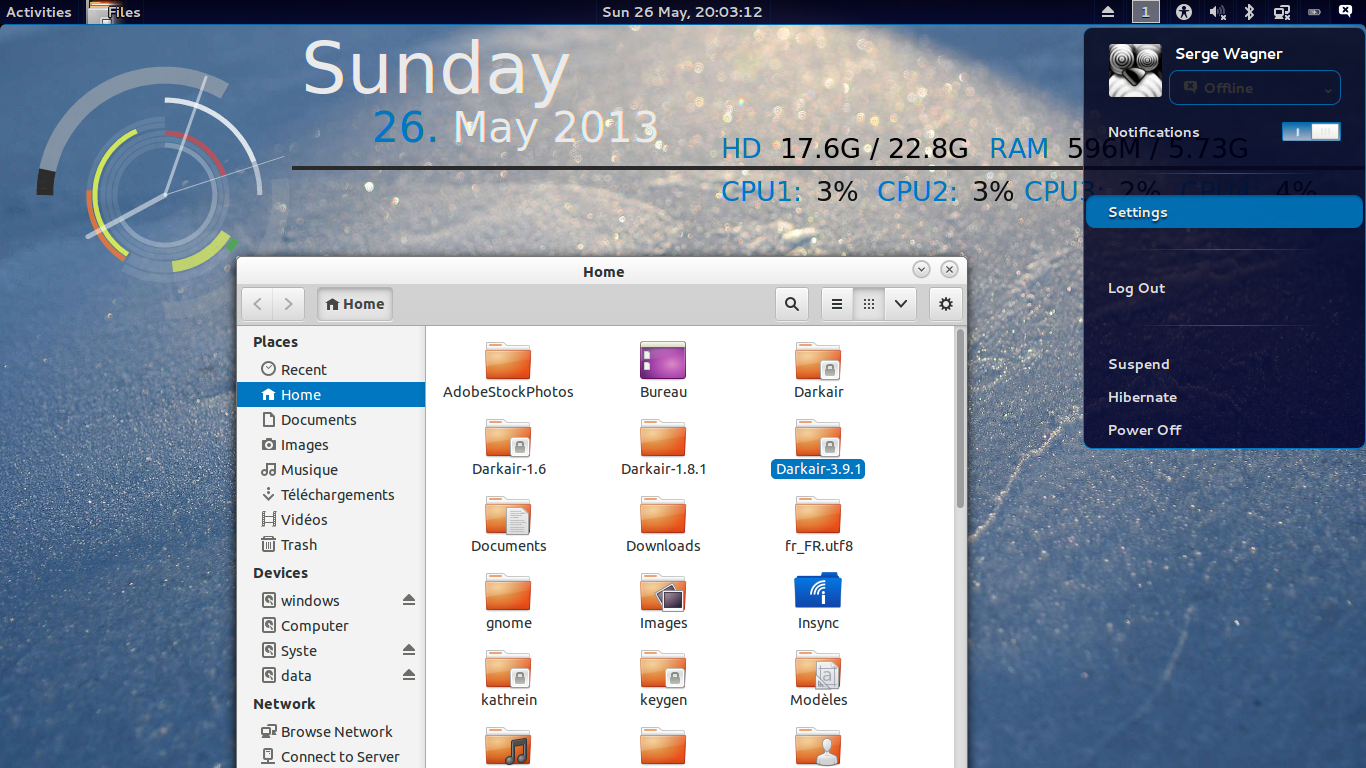The width and height of the screenshot is (1366, 768).
Task: Select the purple Bureau folder
Action: click(663, 370)
